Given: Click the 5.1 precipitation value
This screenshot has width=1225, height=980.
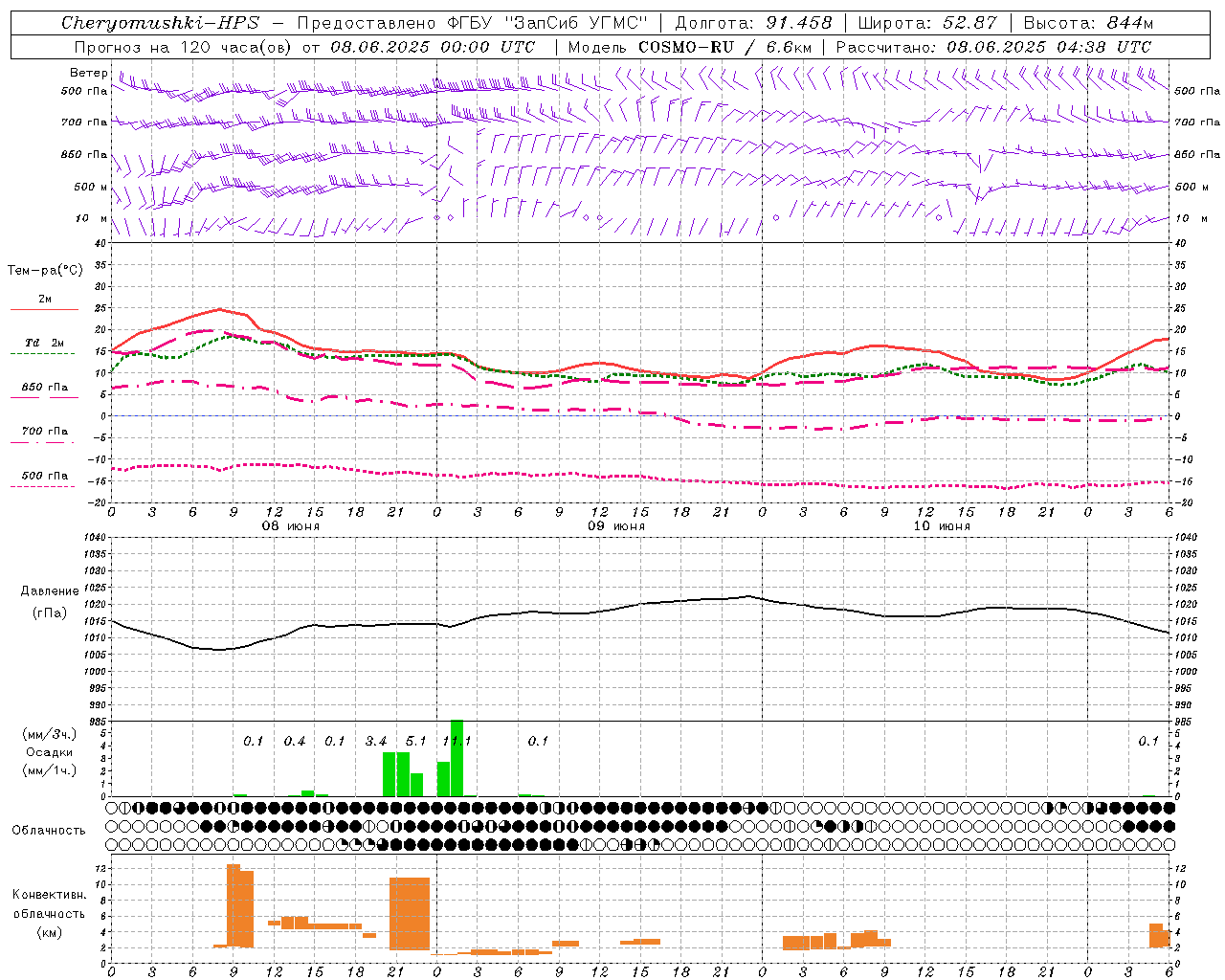Looking at the screenshot, I should 416,742.
